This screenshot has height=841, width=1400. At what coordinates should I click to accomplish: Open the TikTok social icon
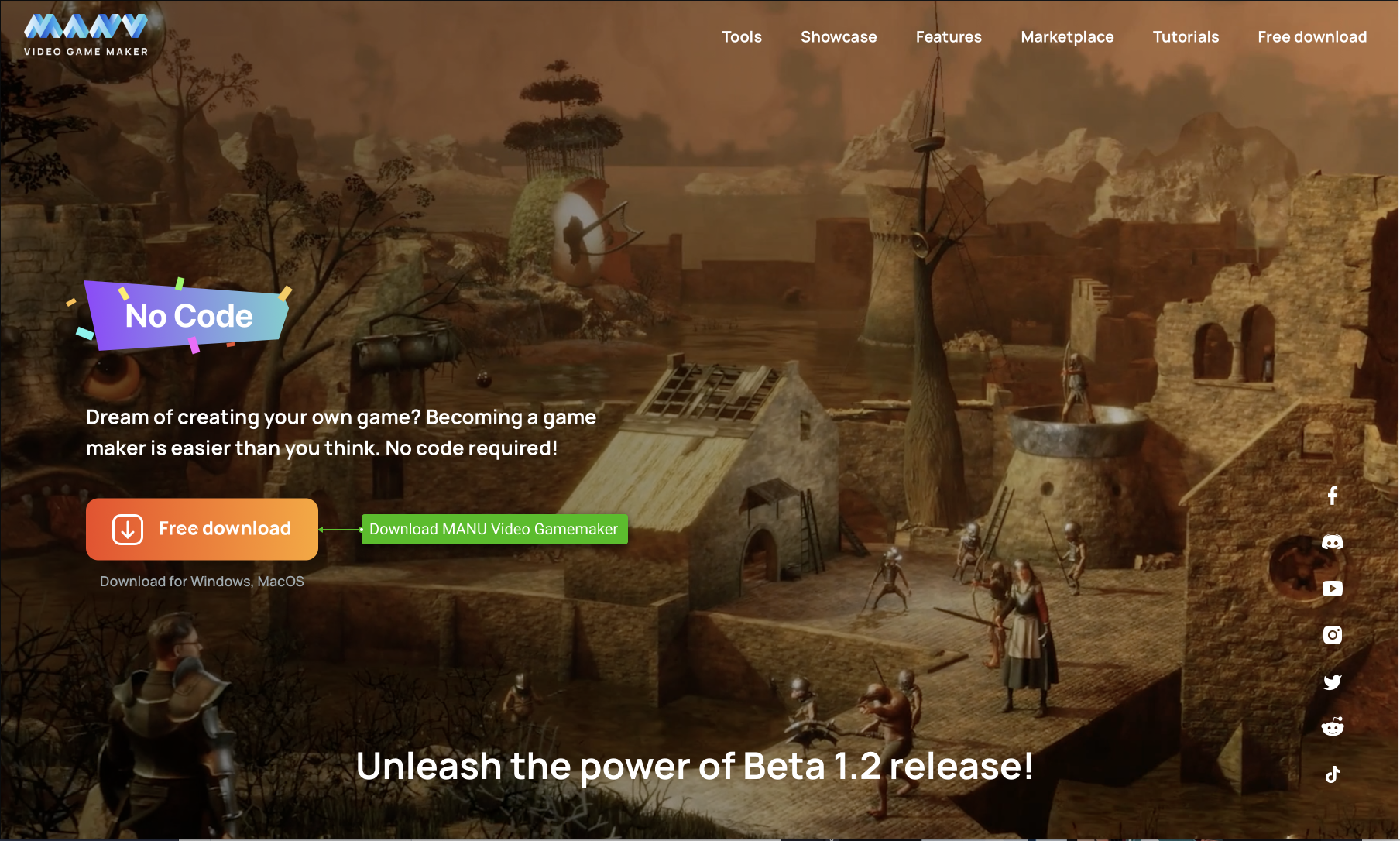[x=1332, y=774]
